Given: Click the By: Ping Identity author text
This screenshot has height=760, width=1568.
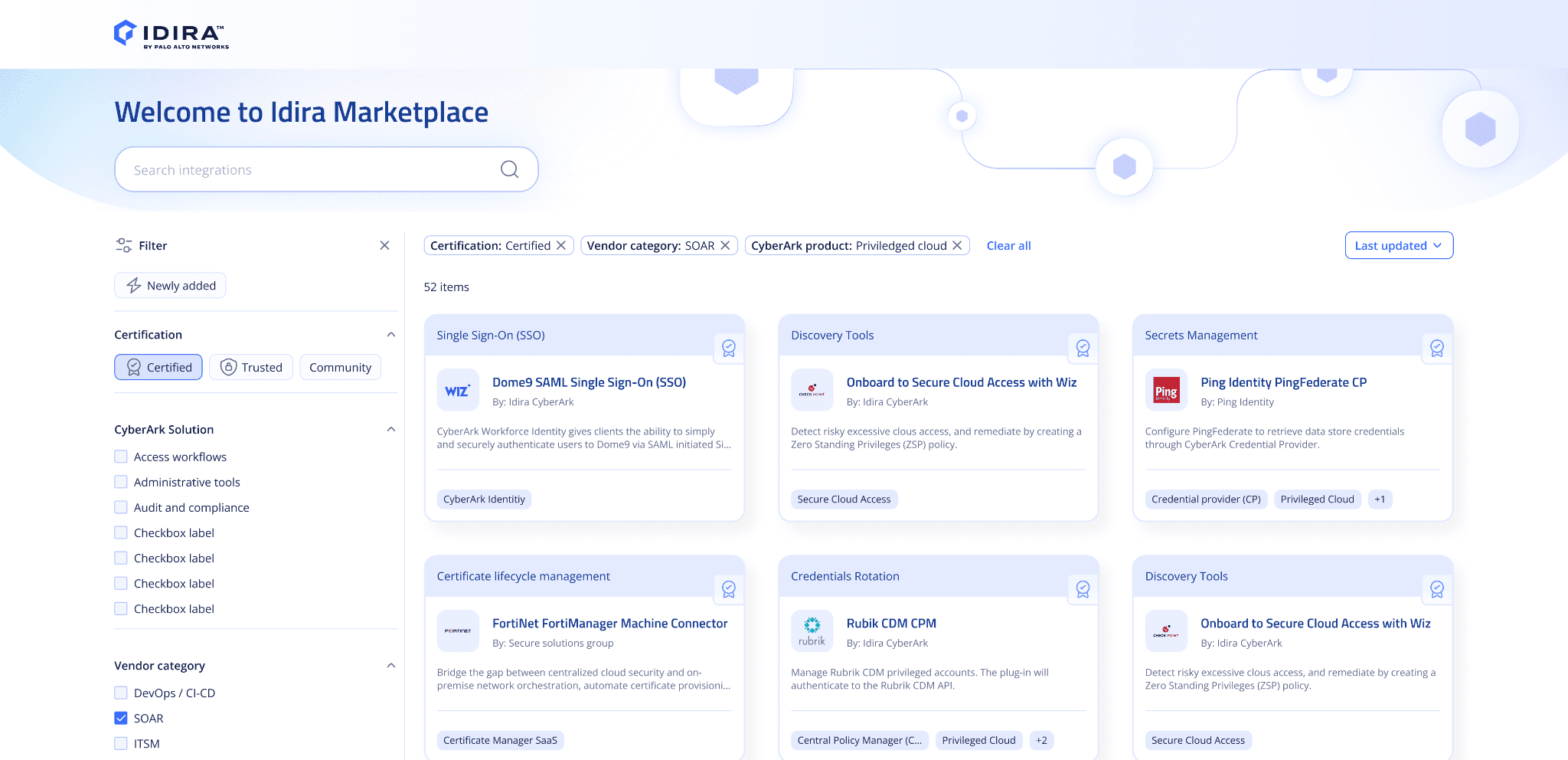Looking at the screenshot, I should point(1237,402).
